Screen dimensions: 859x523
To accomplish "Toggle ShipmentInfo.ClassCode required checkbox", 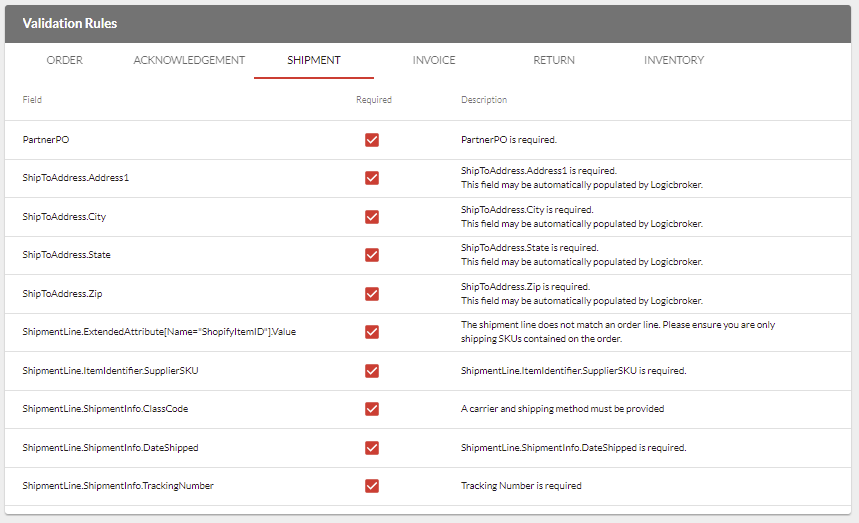I will (x=372, y=409).
